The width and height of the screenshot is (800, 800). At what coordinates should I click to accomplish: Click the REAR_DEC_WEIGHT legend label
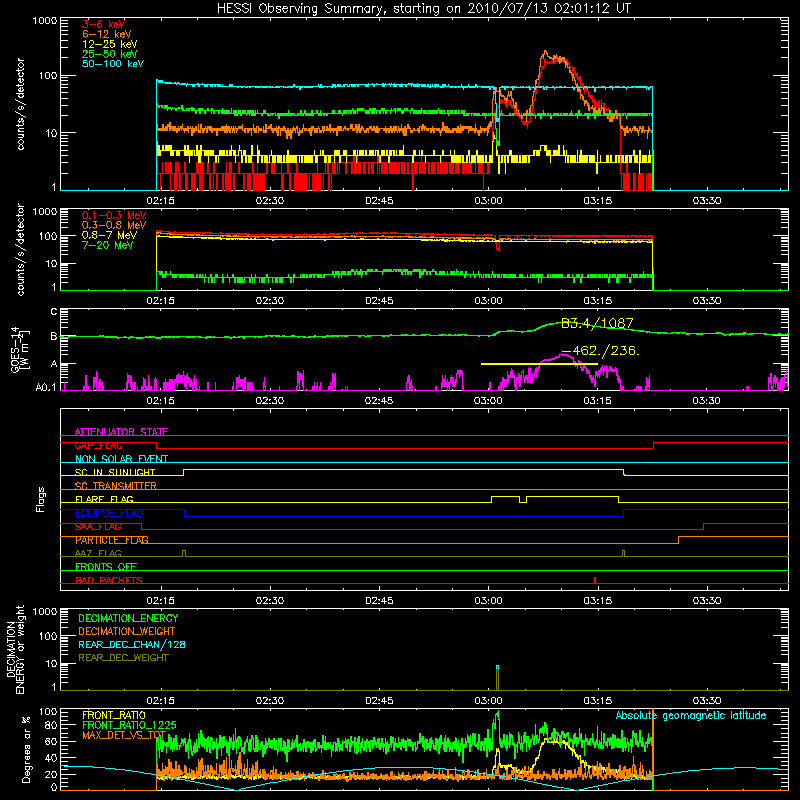[123, 658]
